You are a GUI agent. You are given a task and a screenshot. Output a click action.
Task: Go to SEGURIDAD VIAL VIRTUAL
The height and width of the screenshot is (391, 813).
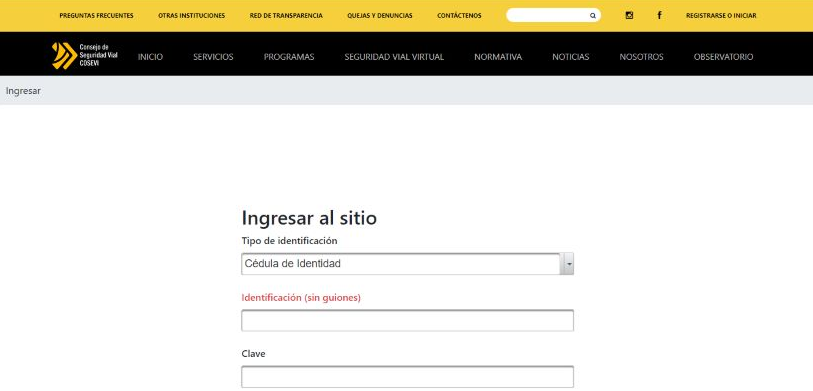(394, 57)
